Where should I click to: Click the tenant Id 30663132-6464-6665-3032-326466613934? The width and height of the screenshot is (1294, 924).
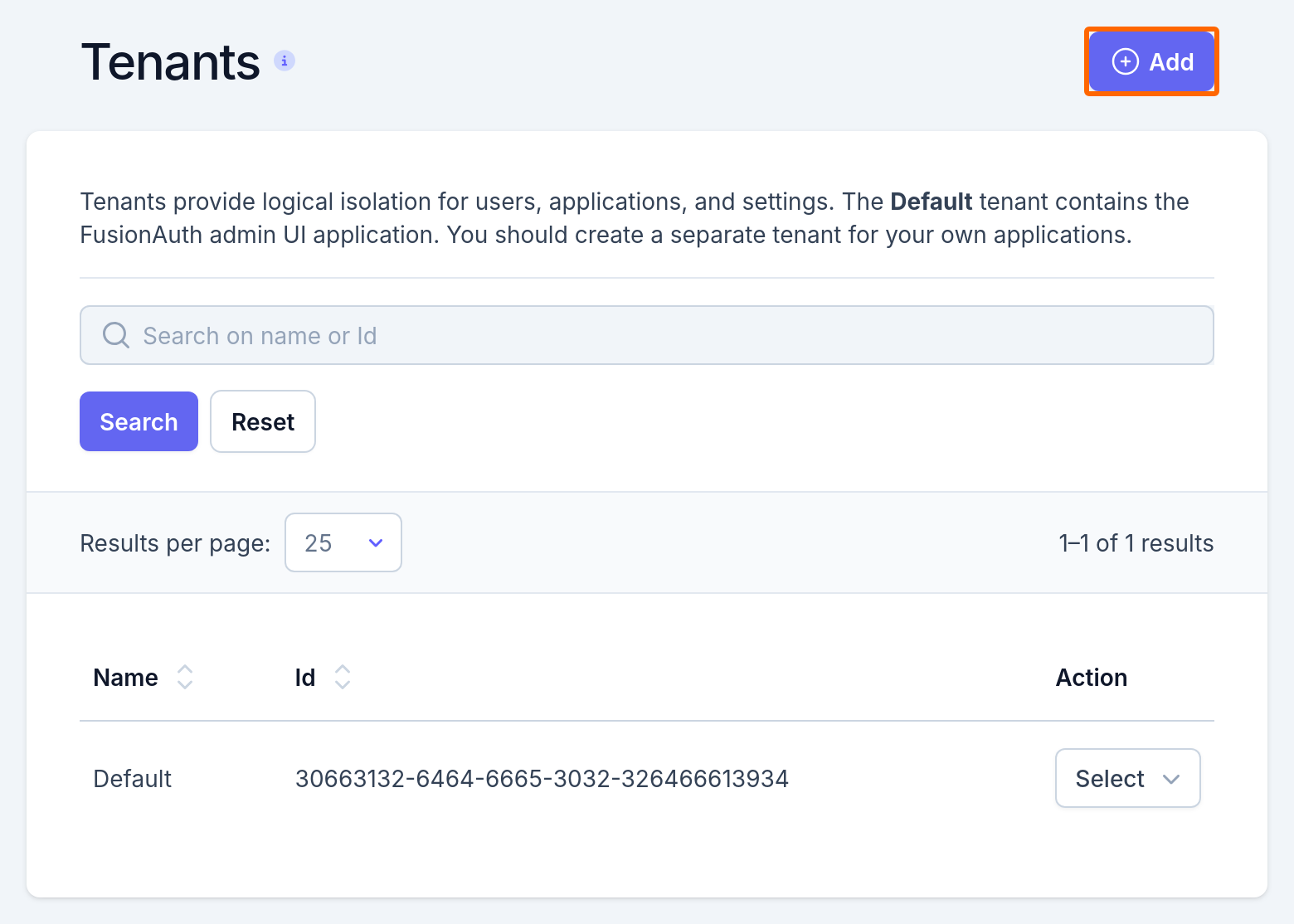coord(542,779)
